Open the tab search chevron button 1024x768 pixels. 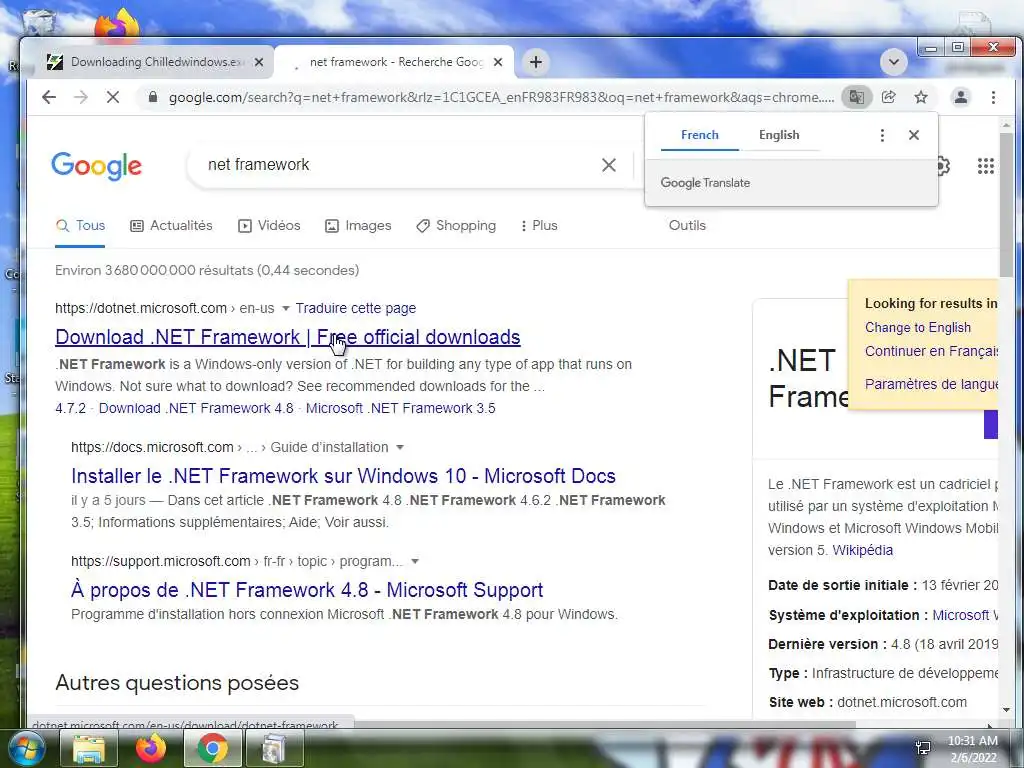pyautogui.click(x=894, y=62)
